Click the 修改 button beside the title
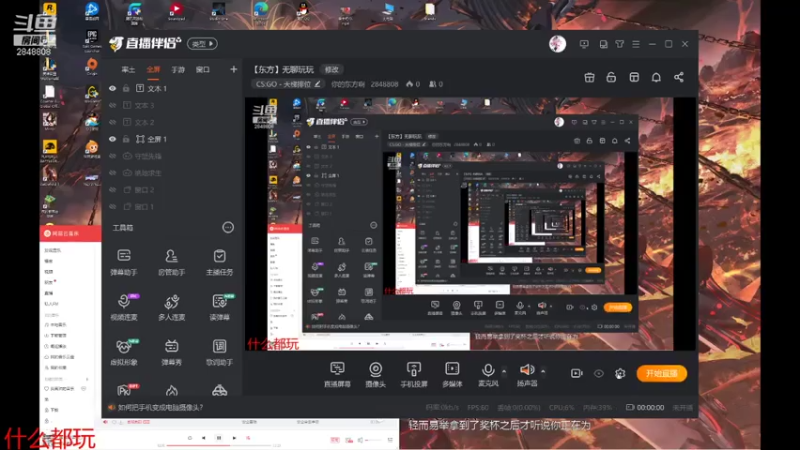Image resolution: width=800 pixels, height=450 pixels. [x=332, y=69]
